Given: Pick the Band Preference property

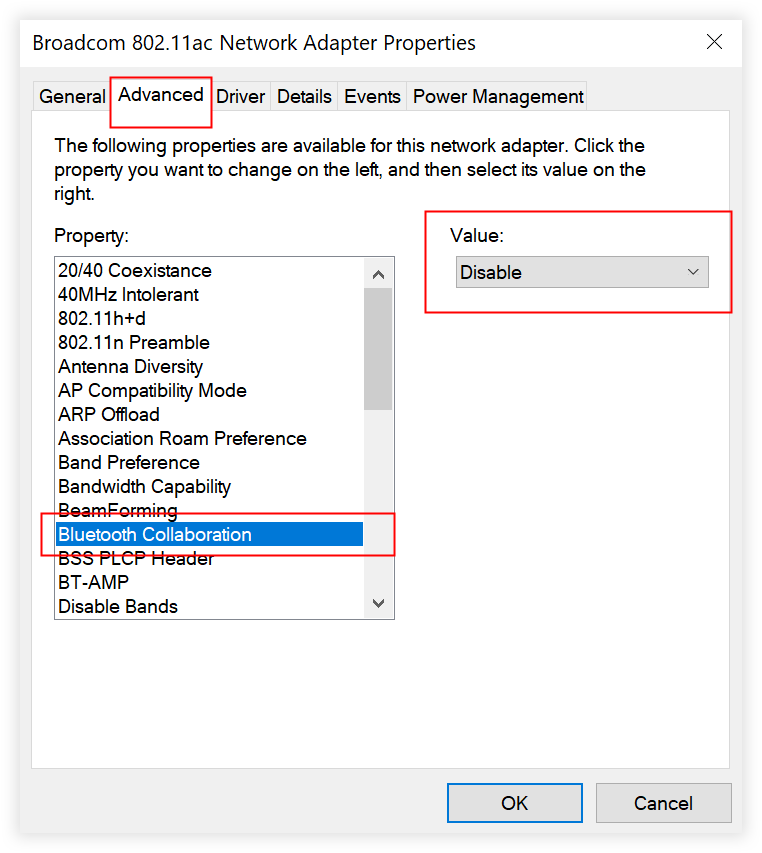Looking at the screenshot, I should point(210,462).
